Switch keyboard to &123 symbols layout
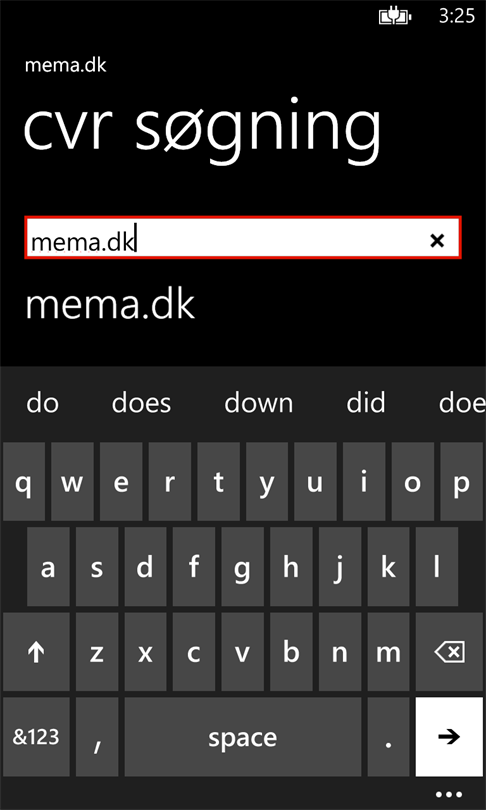The image size is (486, 810). (x=36, y=736)
